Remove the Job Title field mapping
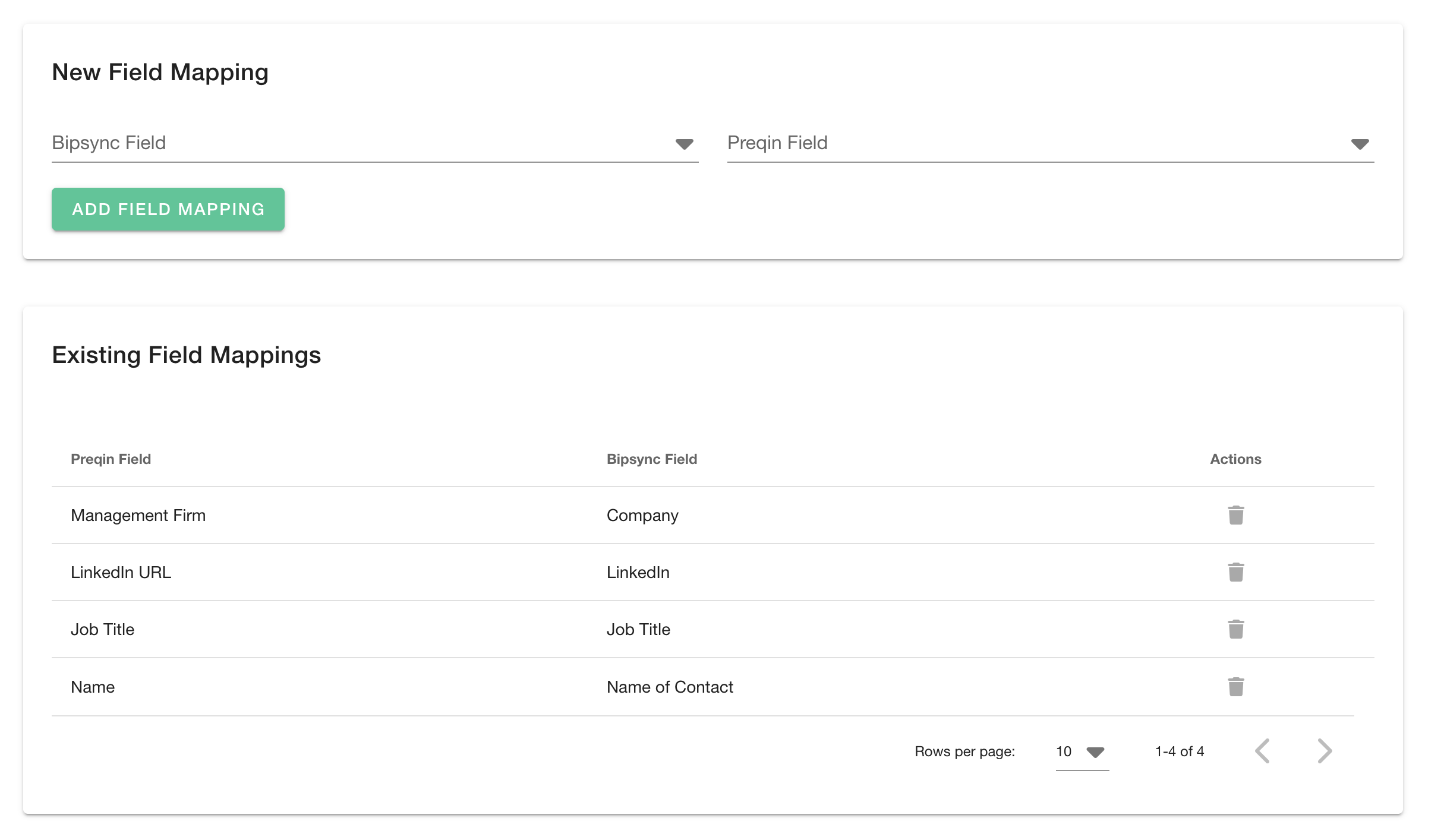The width and height of the screenshot is (1444, 840). 1235,629
